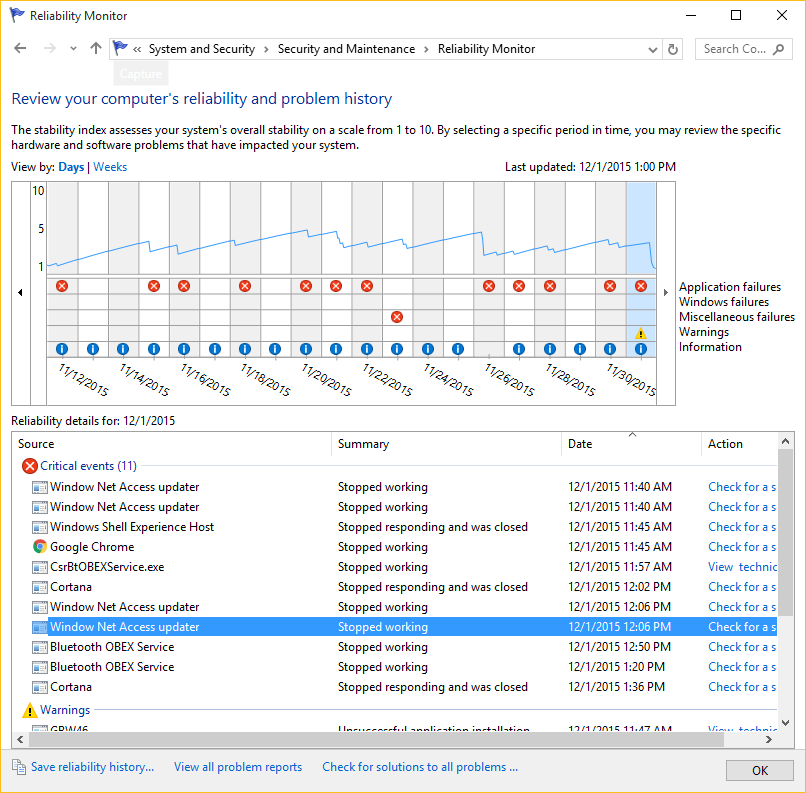Click double chevron at start of breadcrumb
This screenshot has width=806, height=793.
click(137, 49)
